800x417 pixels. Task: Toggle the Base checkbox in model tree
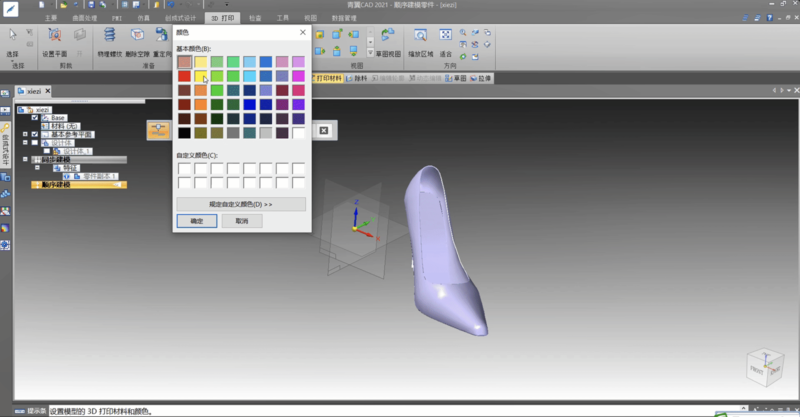coord(35,118)
